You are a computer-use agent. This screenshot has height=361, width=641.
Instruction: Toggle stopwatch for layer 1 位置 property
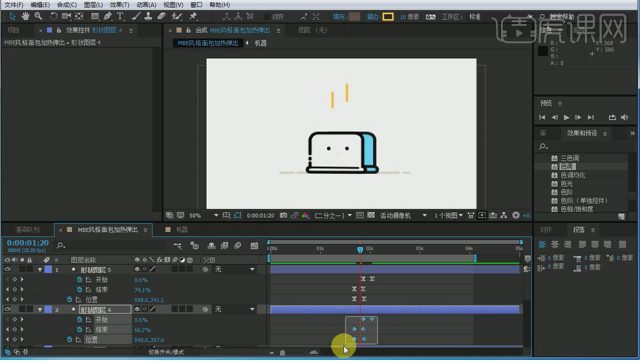tap(69, 300)
